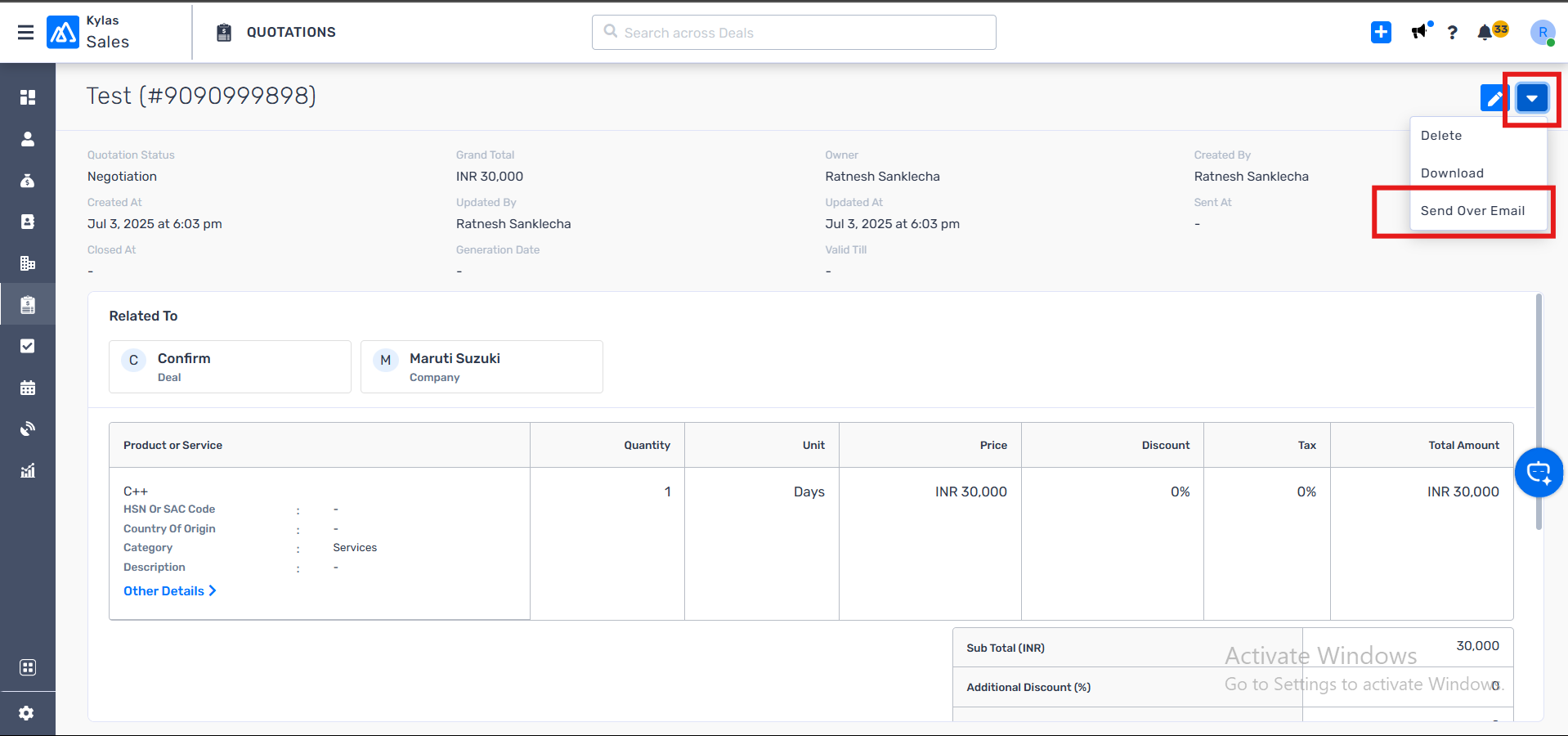Screen dimensions: 1568x736
Task: Open the user profile avatar R
Action: click(1543, 33)
